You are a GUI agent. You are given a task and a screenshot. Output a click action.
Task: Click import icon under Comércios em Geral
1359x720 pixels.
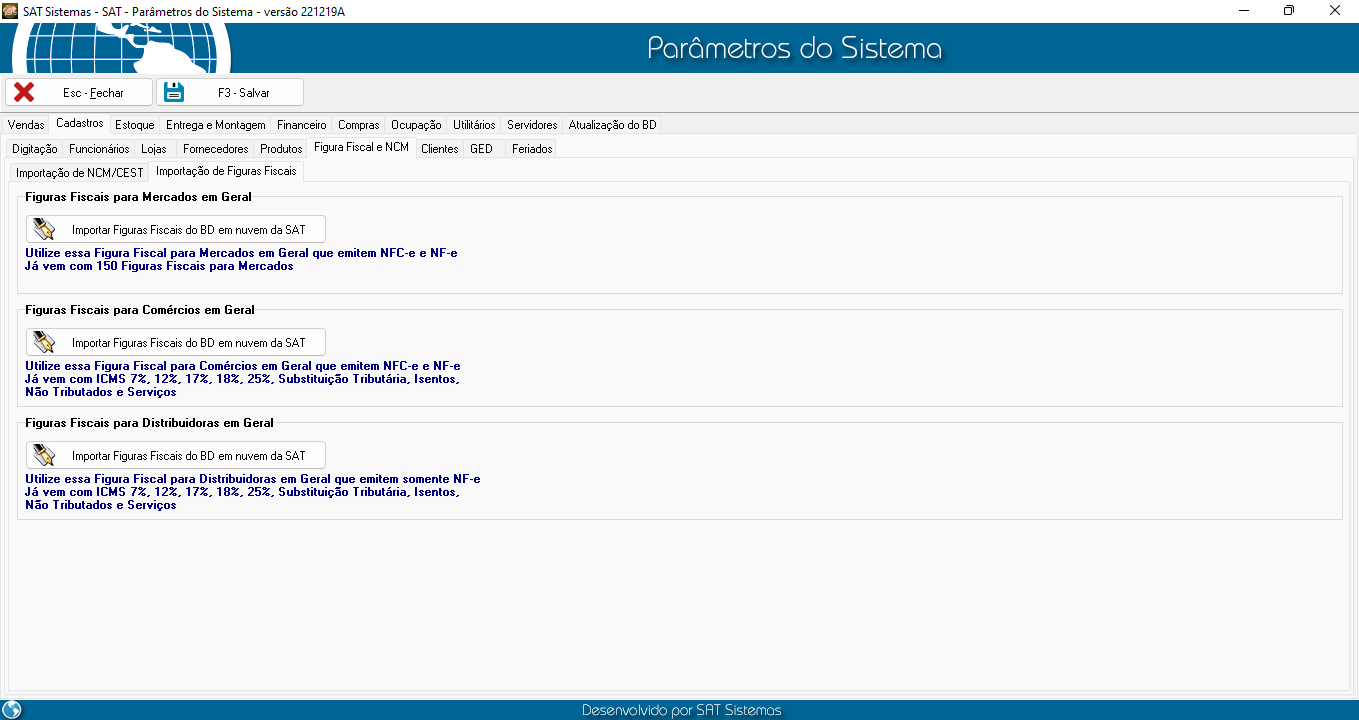(43, 343)
